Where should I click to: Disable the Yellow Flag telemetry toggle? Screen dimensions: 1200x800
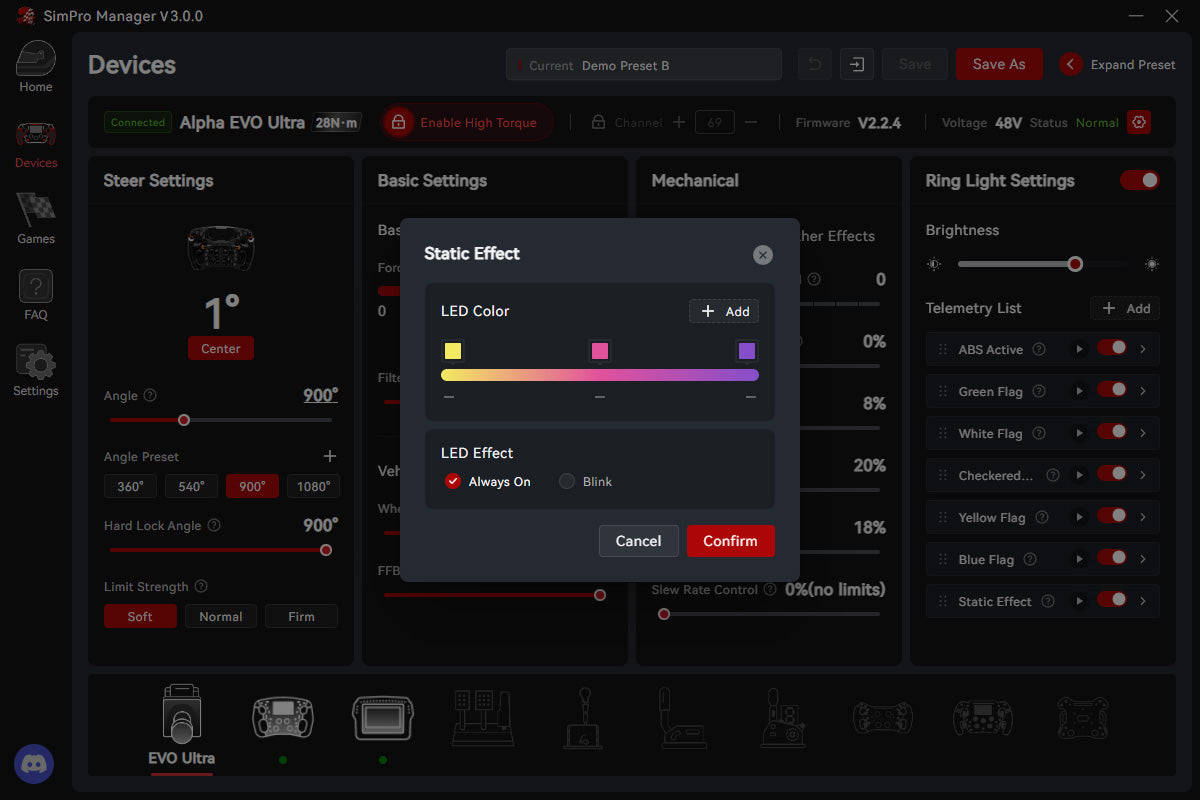1111,517
